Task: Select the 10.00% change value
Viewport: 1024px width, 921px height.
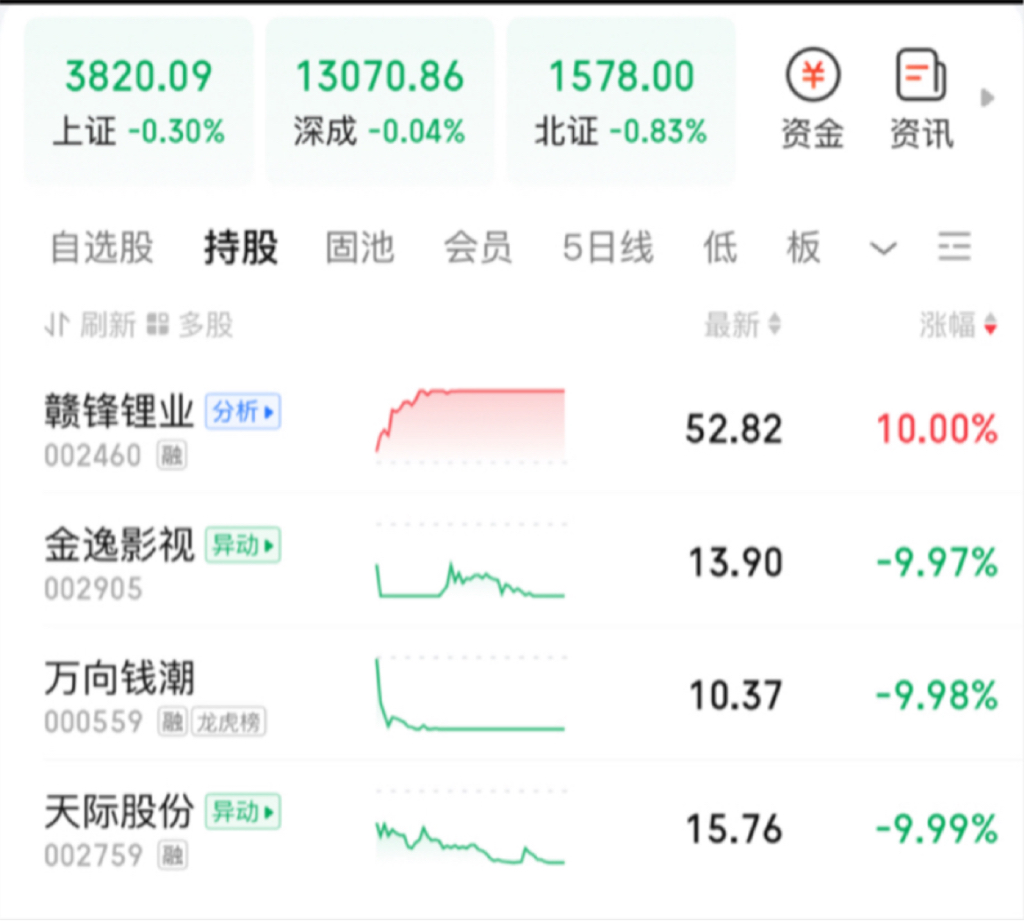Action: pos(937,430)
